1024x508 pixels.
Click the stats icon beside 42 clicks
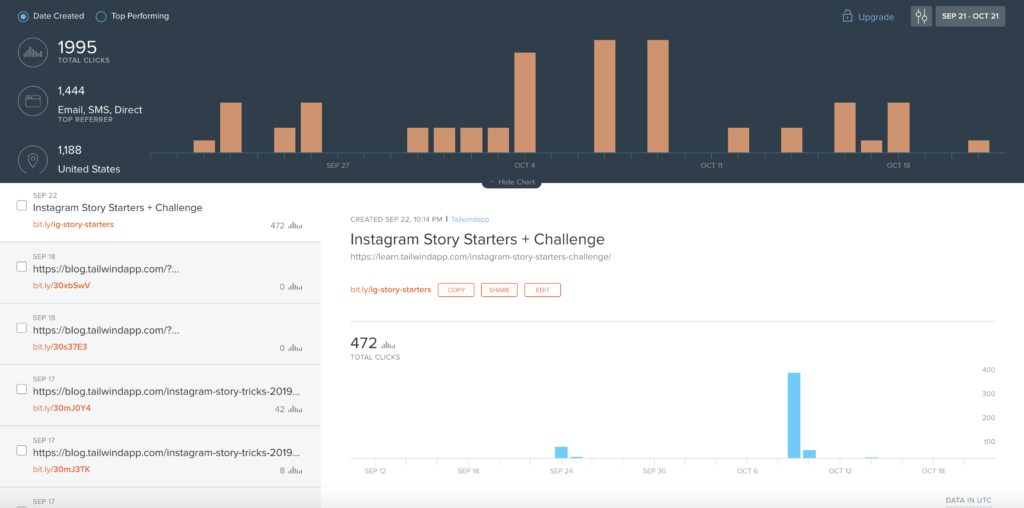(x=295, y=409)
